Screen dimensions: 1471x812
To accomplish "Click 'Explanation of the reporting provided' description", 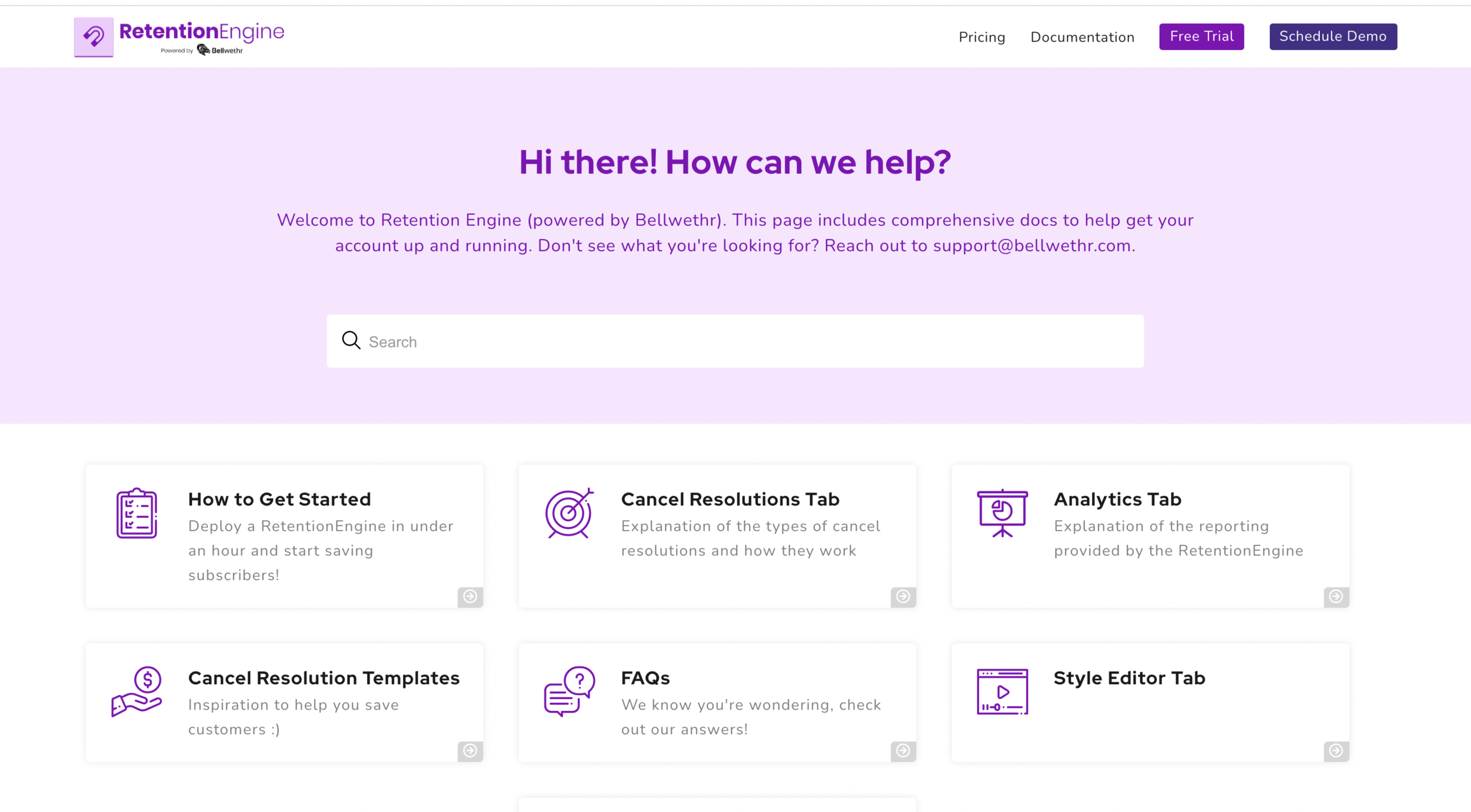I will [1179, 538].
